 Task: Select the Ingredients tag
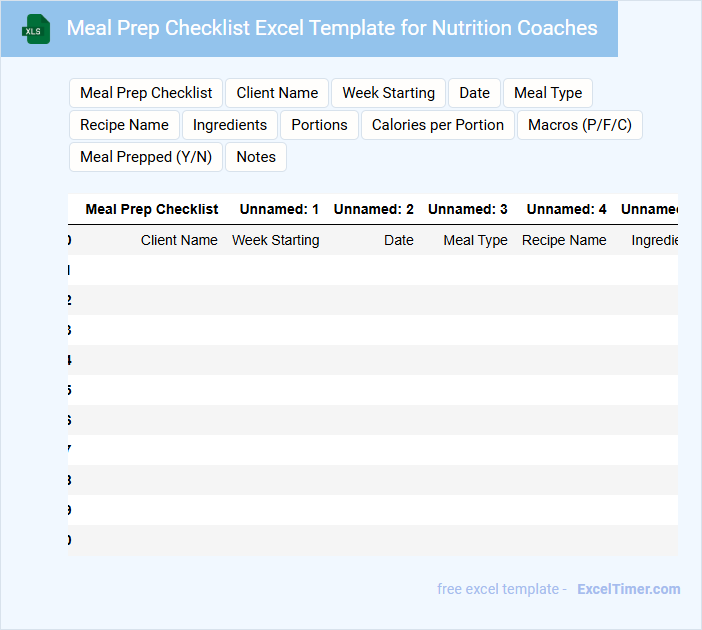[x=230, y=125]
